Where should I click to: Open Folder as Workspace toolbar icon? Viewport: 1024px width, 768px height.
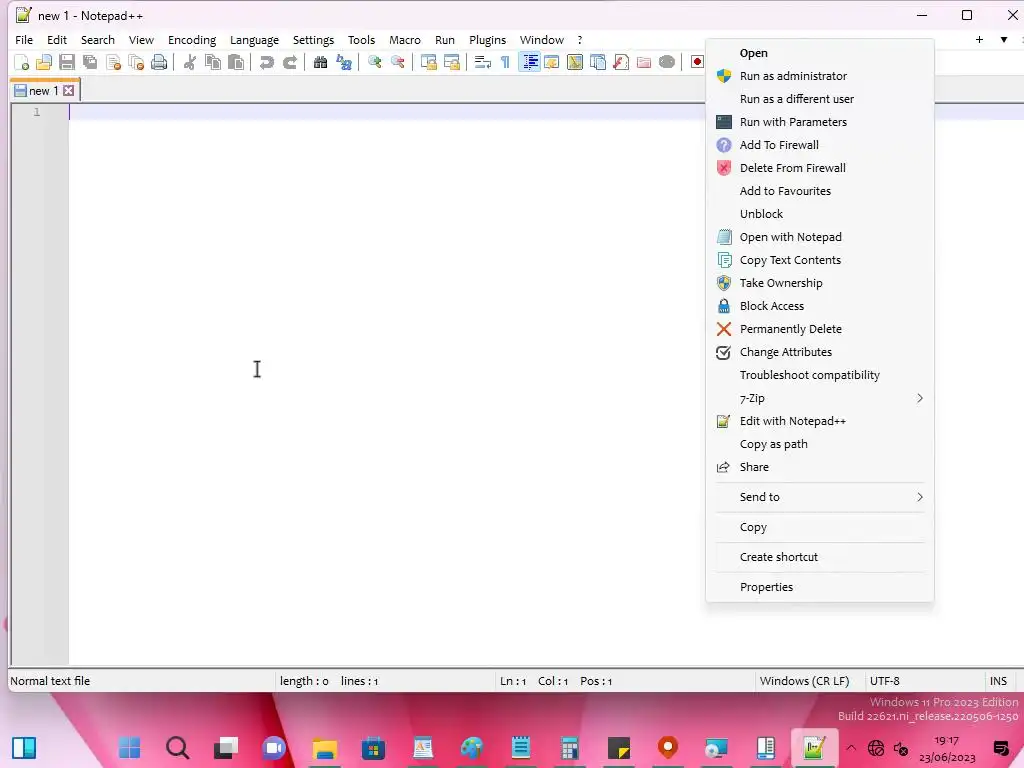coord(644,63)
